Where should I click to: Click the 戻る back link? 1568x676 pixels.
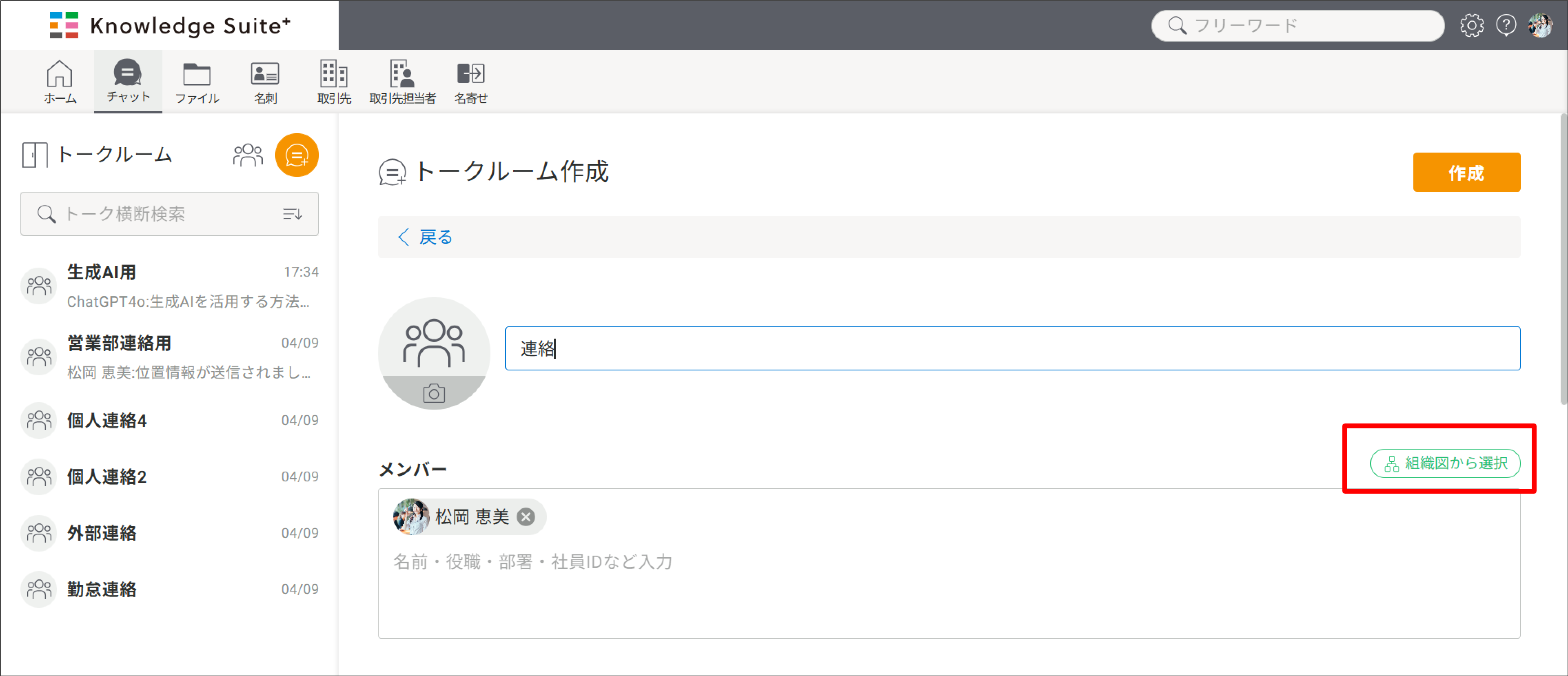coord(426,237)
